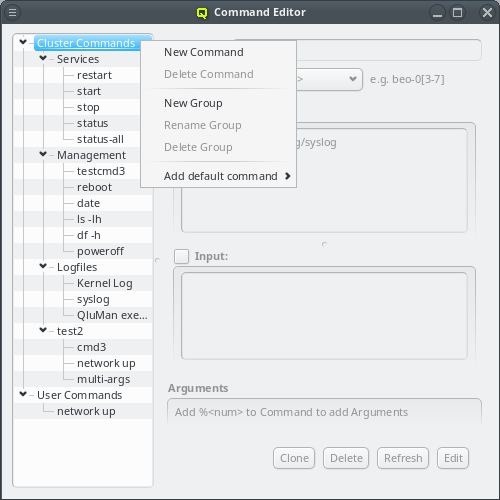Select the start command
This screenshot has width=500, height=500.
(x=89, y=91)
